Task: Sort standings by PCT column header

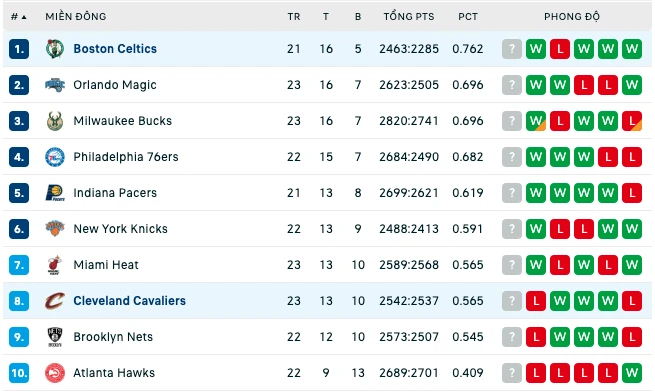Action: [467, 17]
